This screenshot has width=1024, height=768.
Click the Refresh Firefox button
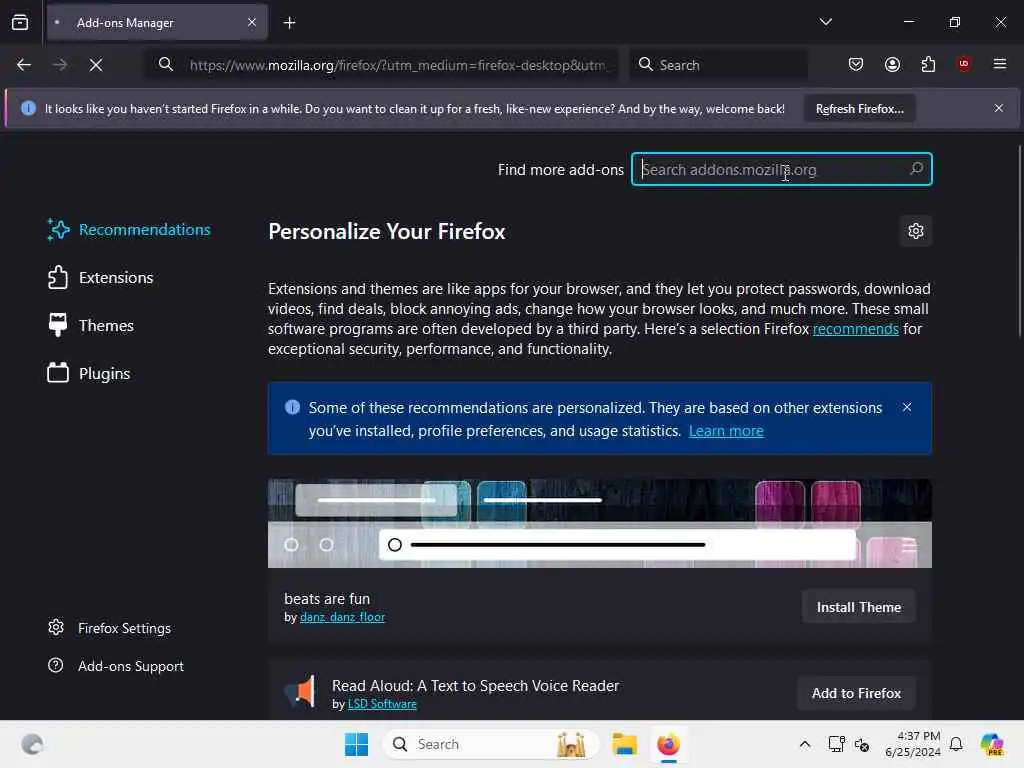click(x=859, y=109)
